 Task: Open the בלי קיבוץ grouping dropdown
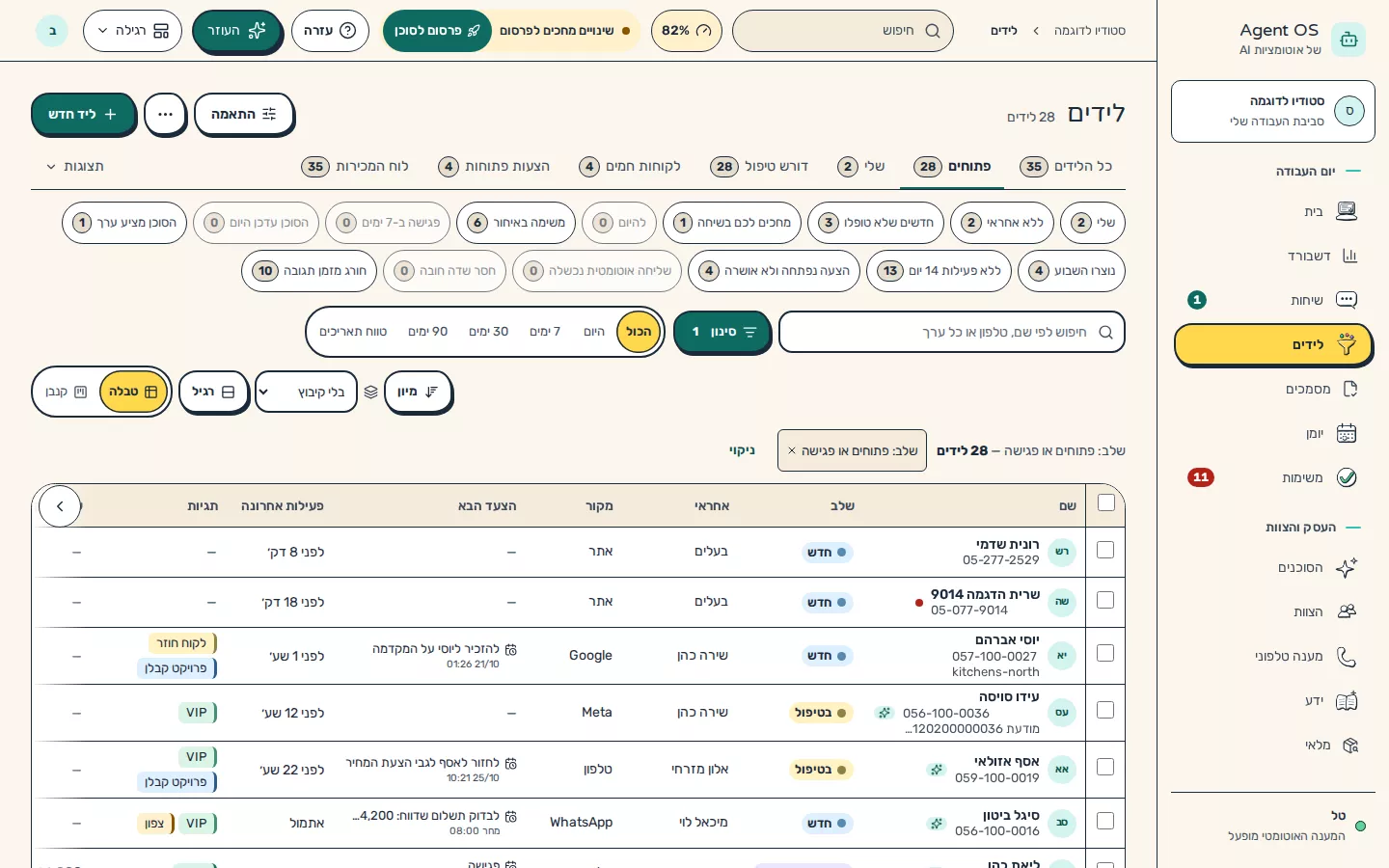tap(306, 392)
